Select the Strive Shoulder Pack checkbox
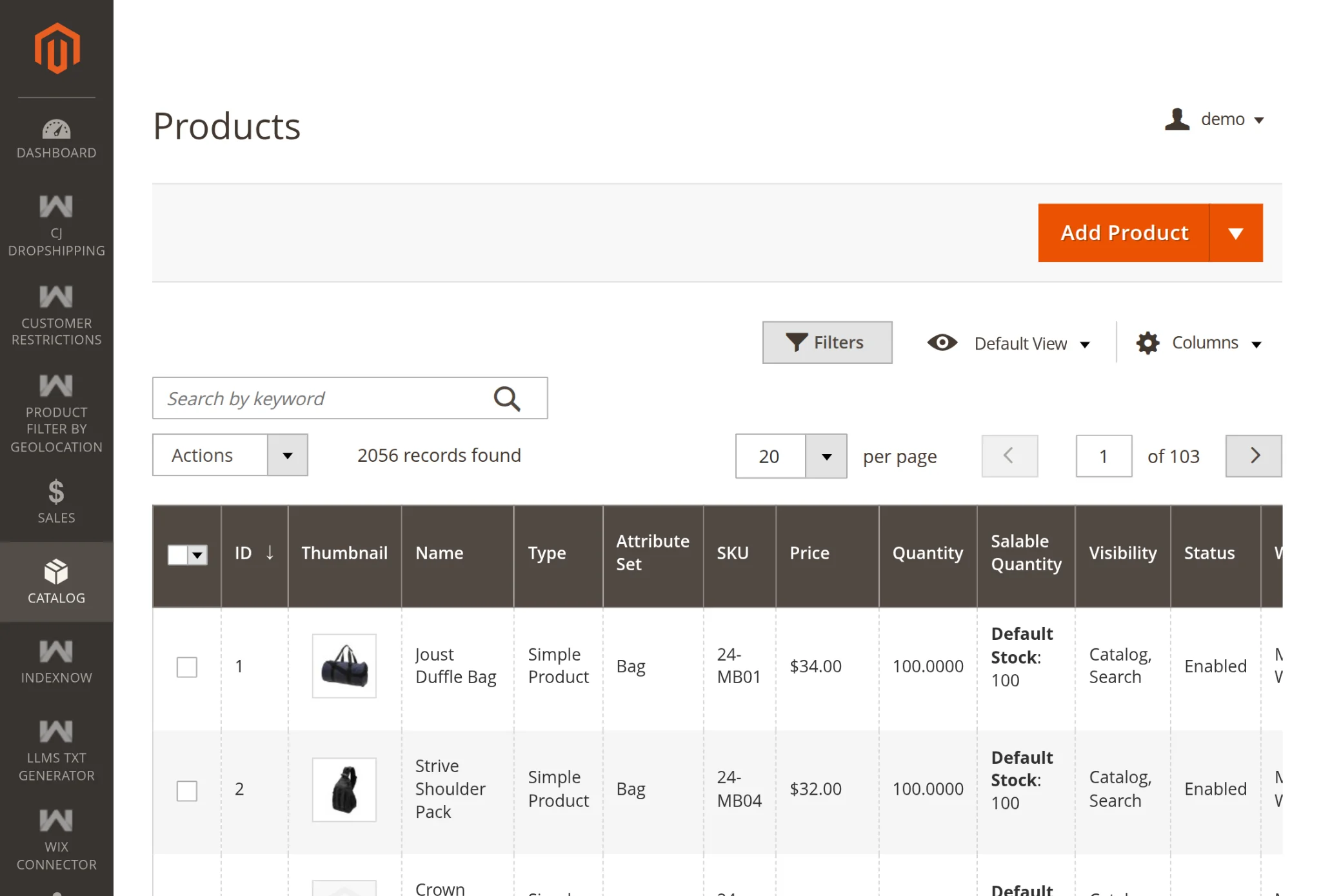The width and height of the screenshot is (1321, 896). point(186,790)
